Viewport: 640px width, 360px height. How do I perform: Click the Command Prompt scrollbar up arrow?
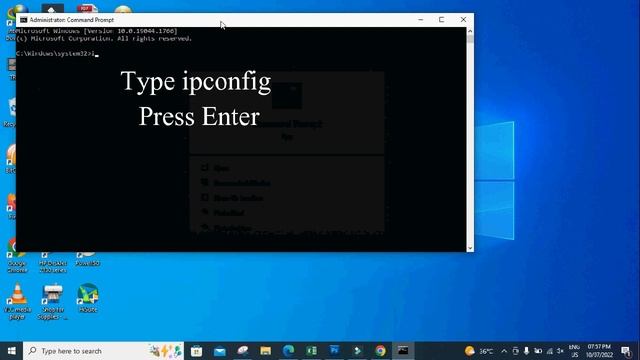[470, 31]
